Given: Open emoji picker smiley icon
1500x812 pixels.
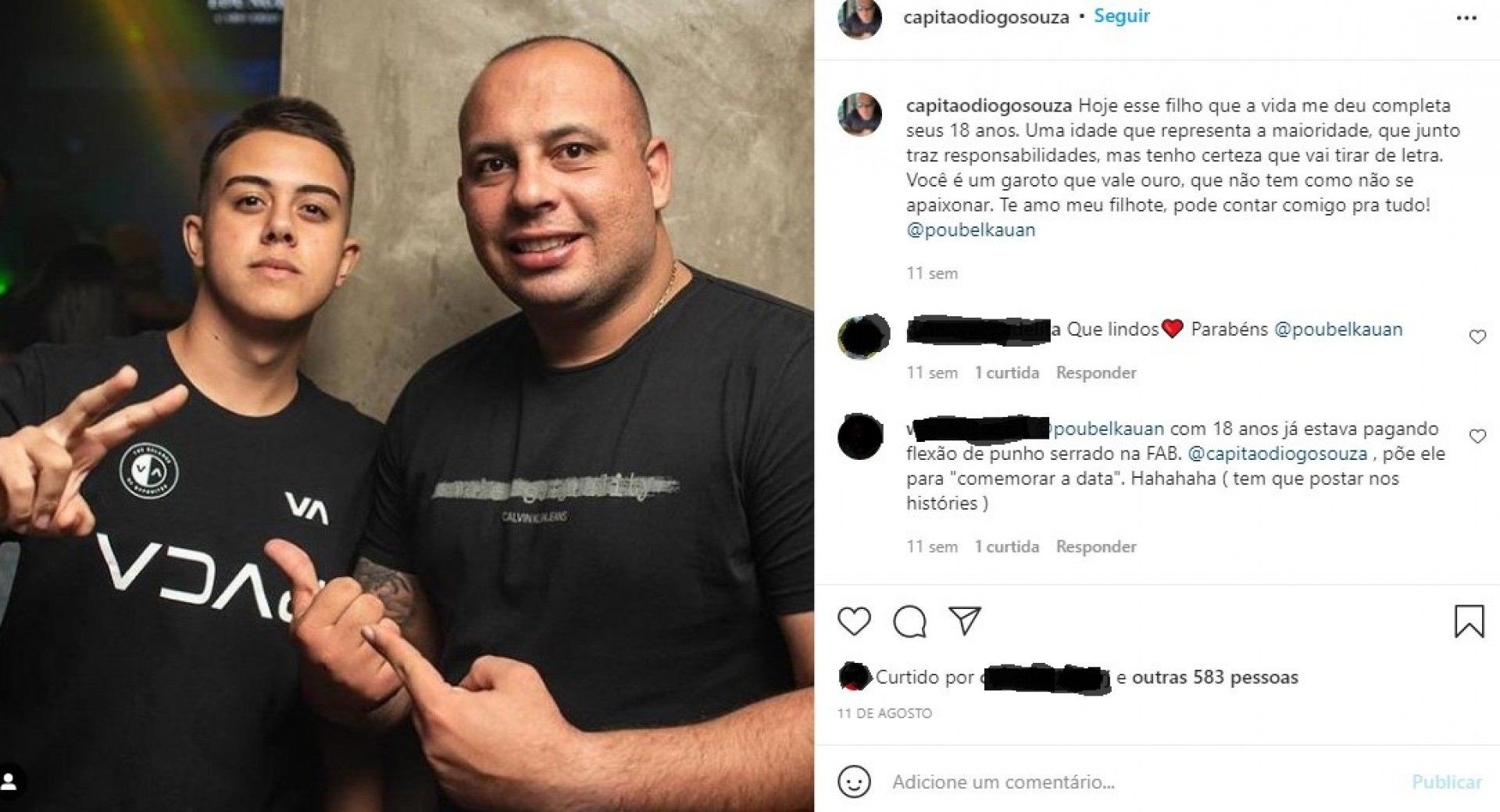Looking at the screenshot, I should click(x=854, y=782).
